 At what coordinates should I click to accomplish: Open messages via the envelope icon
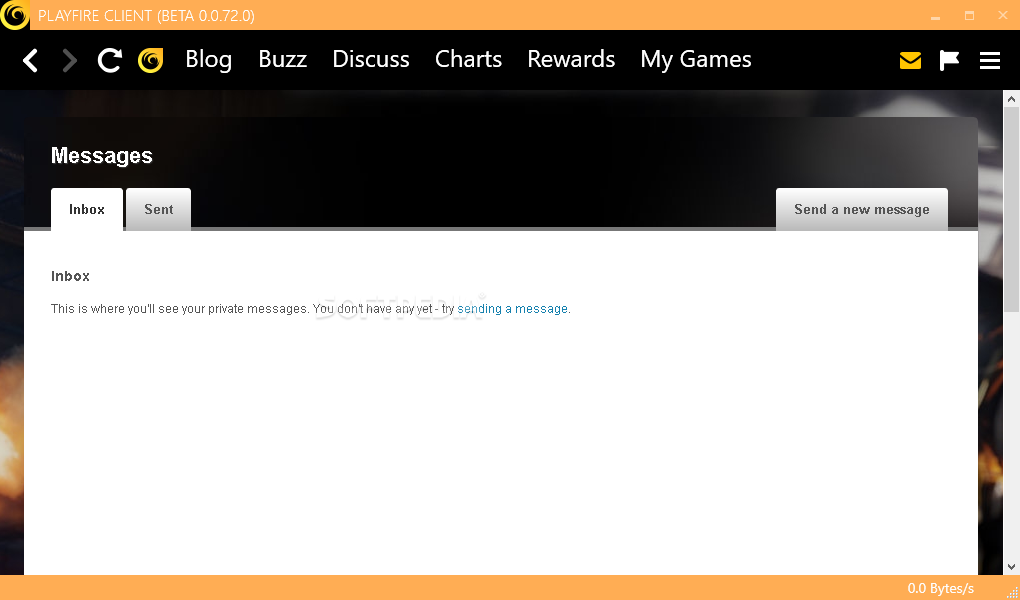pos(910,61)
